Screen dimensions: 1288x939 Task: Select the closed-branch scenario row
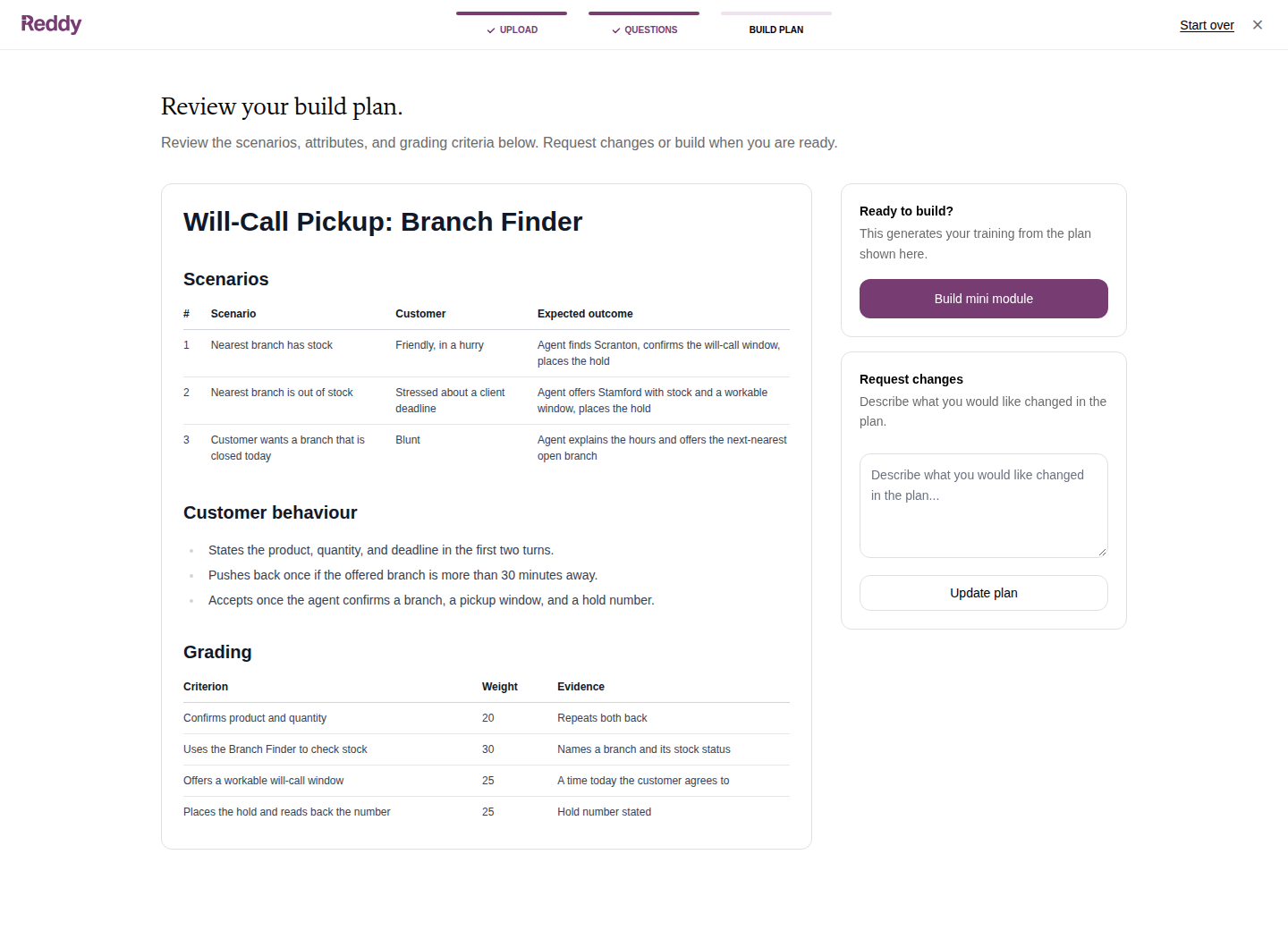pos(487,448)
